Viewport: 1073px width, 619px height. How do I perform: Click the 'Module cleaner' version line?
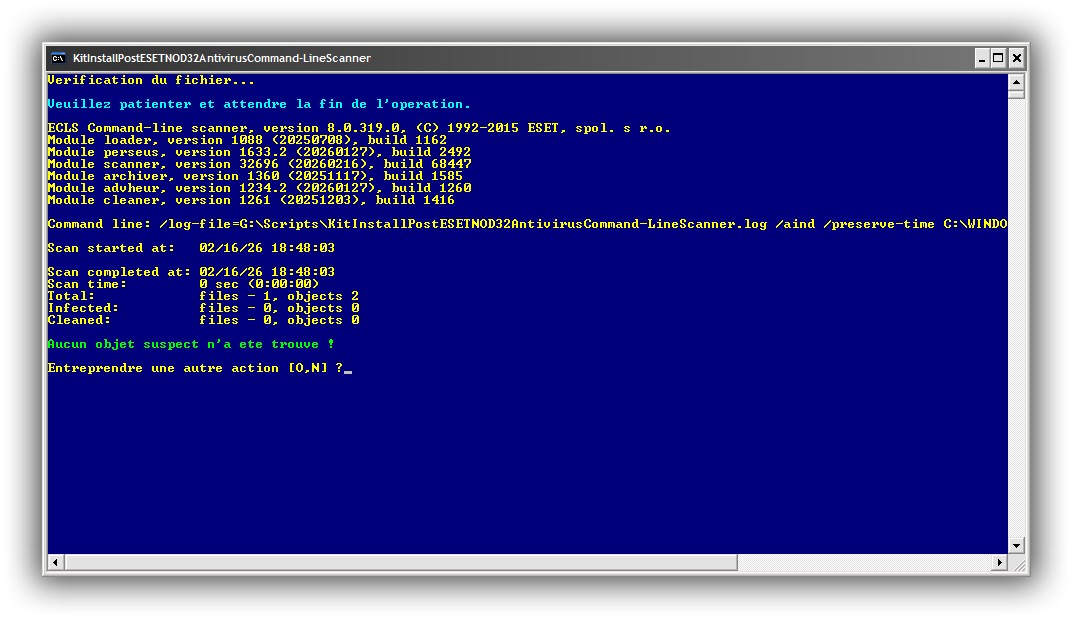point(250,200)
